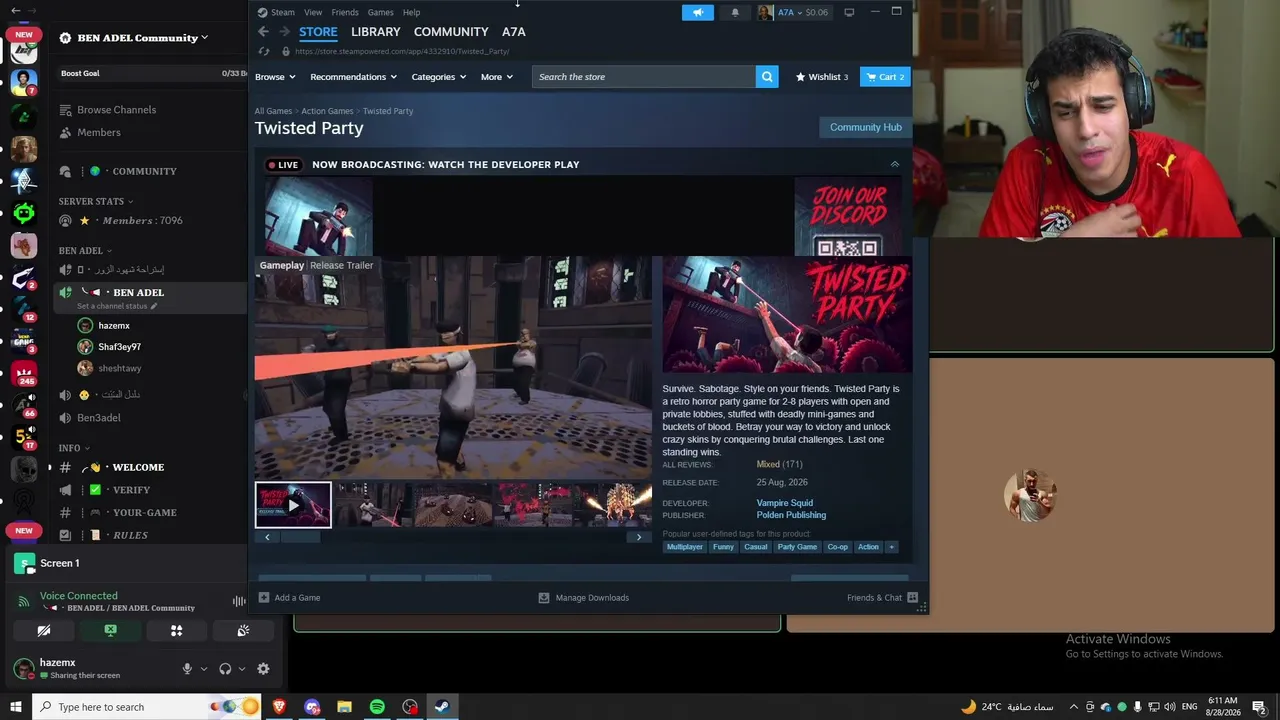
Task: Open the View menu
Action: [x=313, y=12]
